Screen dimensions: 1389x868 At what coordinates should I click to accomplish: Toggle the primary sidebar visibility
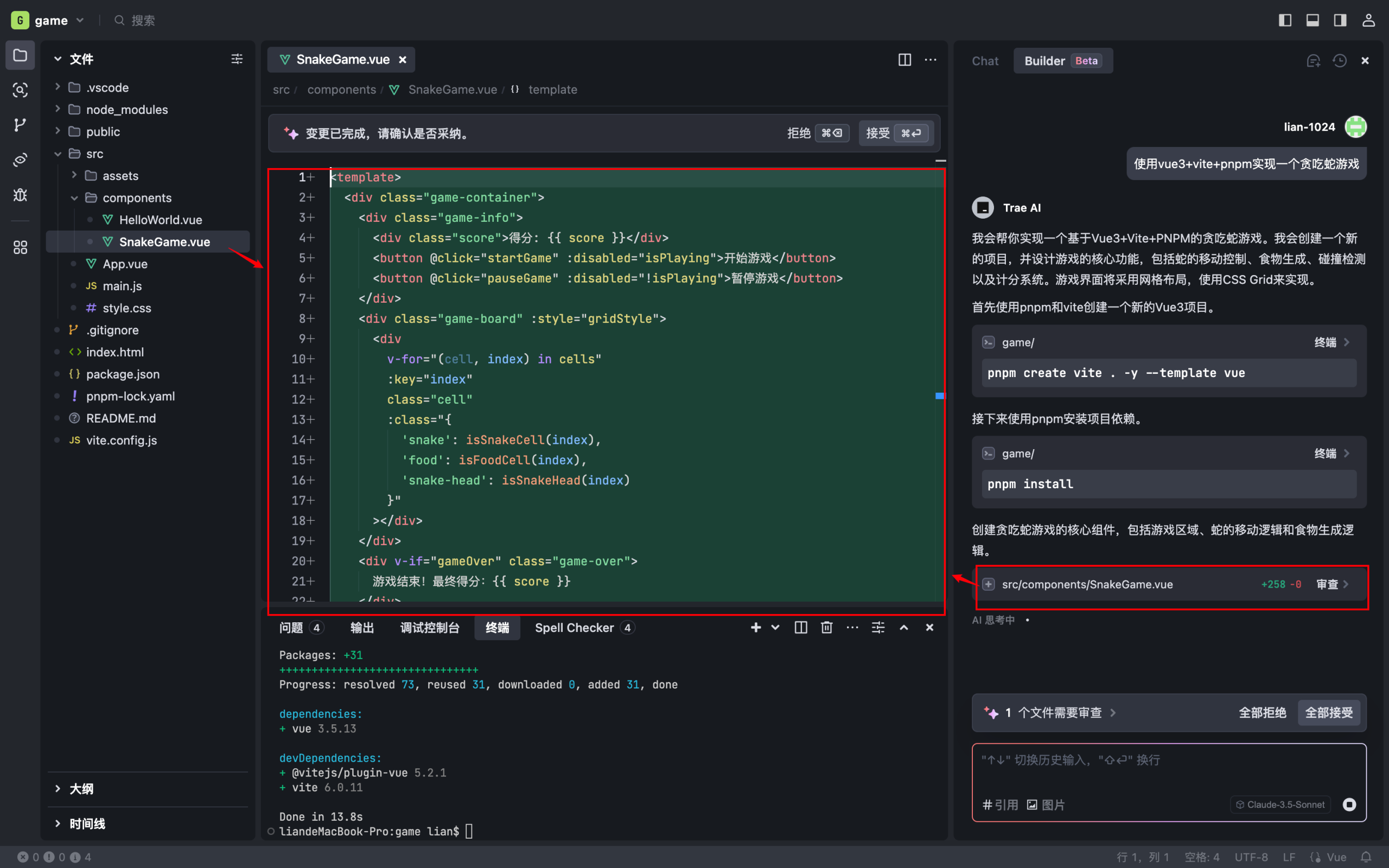click(x=1284, y=20)
